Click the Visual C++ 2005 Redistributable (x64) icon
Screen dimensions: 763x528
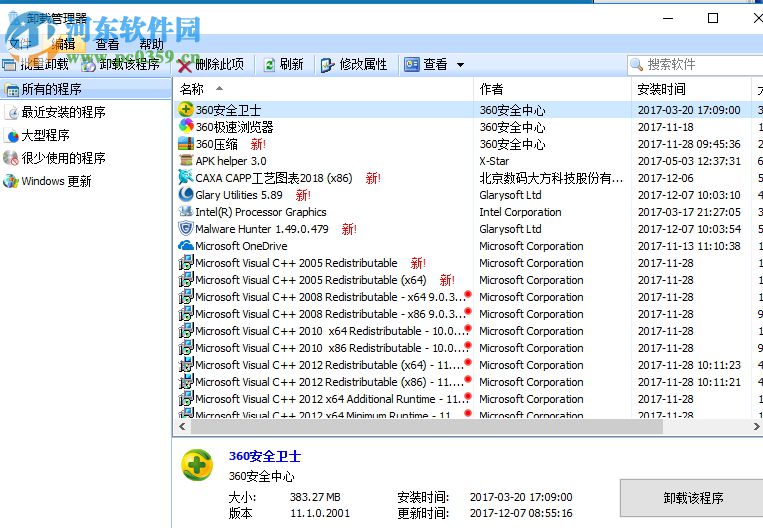point(186,279)
